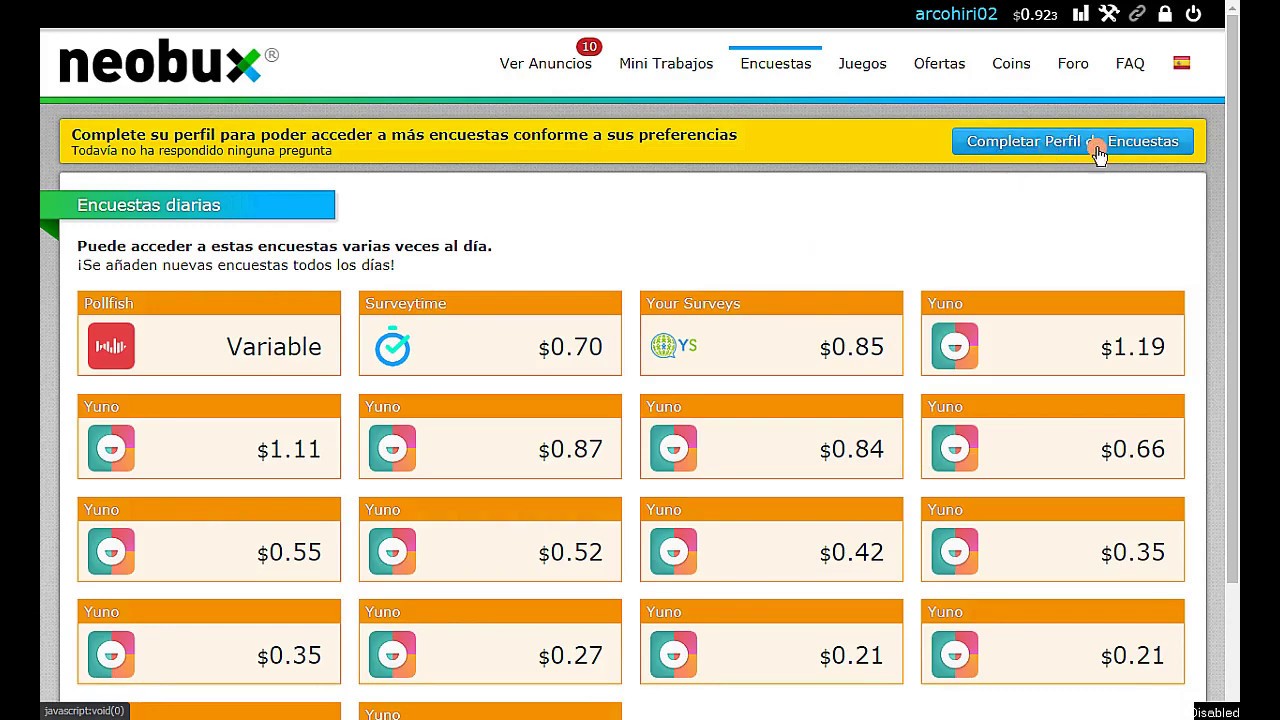Screen dimensions: 1280x720
Task: Click the Yuno icon on the $0.42 card
Action: point(674,552)
